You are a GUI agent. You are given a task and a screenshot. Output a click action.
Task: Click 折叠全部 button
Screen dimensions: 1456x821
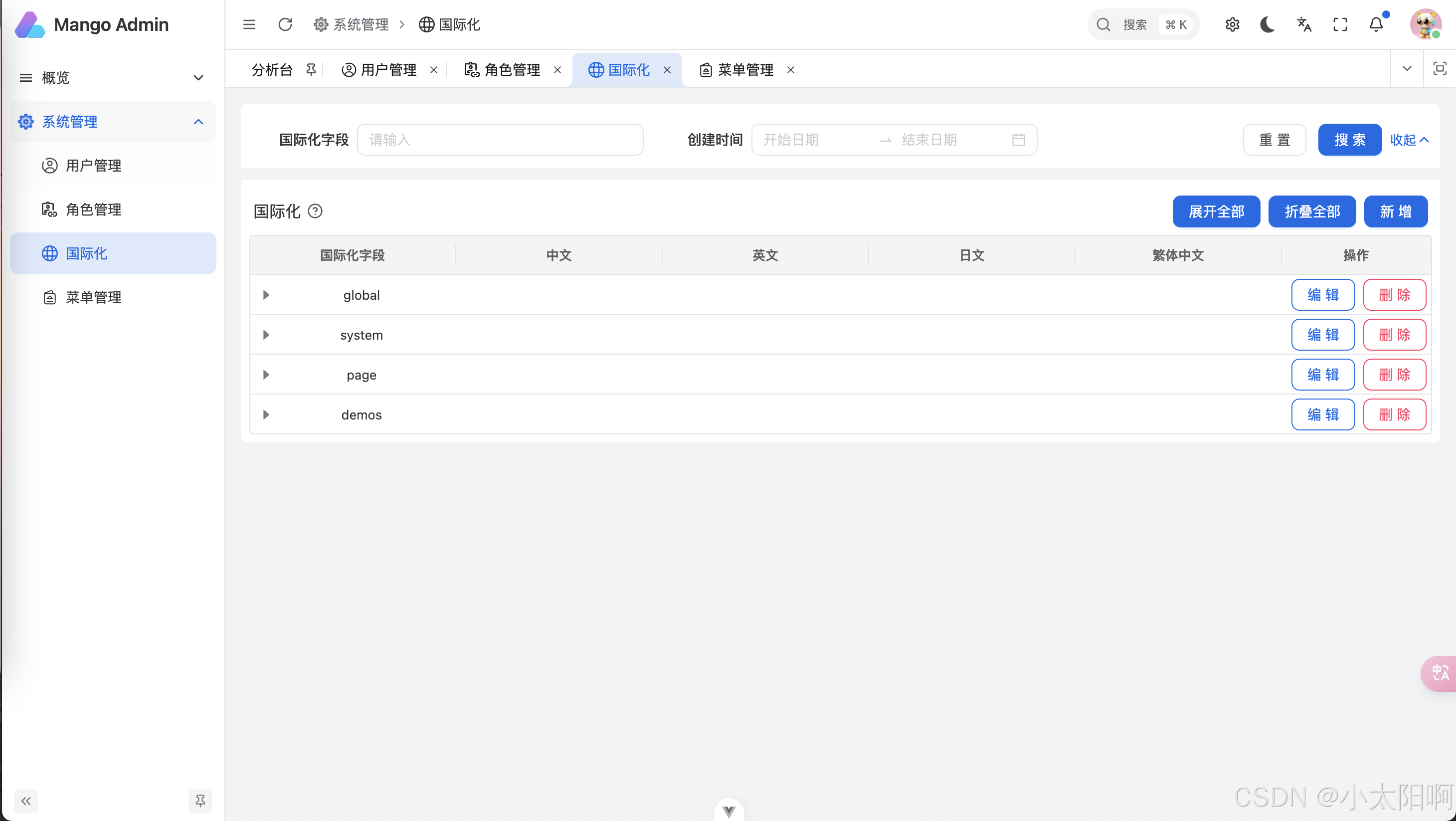[x=1312, y=211]
